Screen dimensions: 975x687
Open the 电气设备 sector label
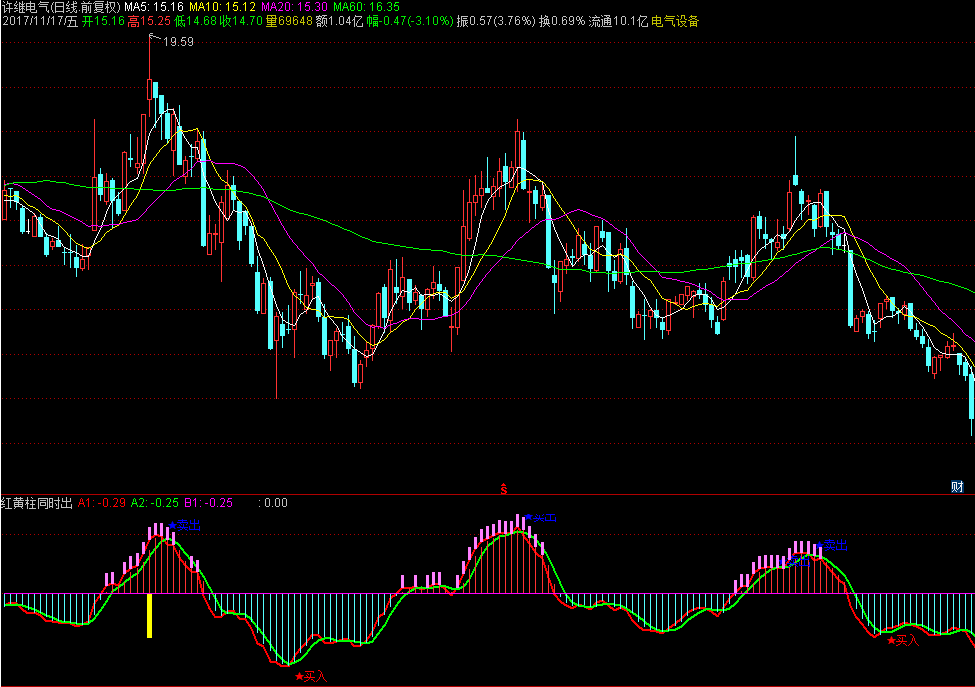pos(675,22)
